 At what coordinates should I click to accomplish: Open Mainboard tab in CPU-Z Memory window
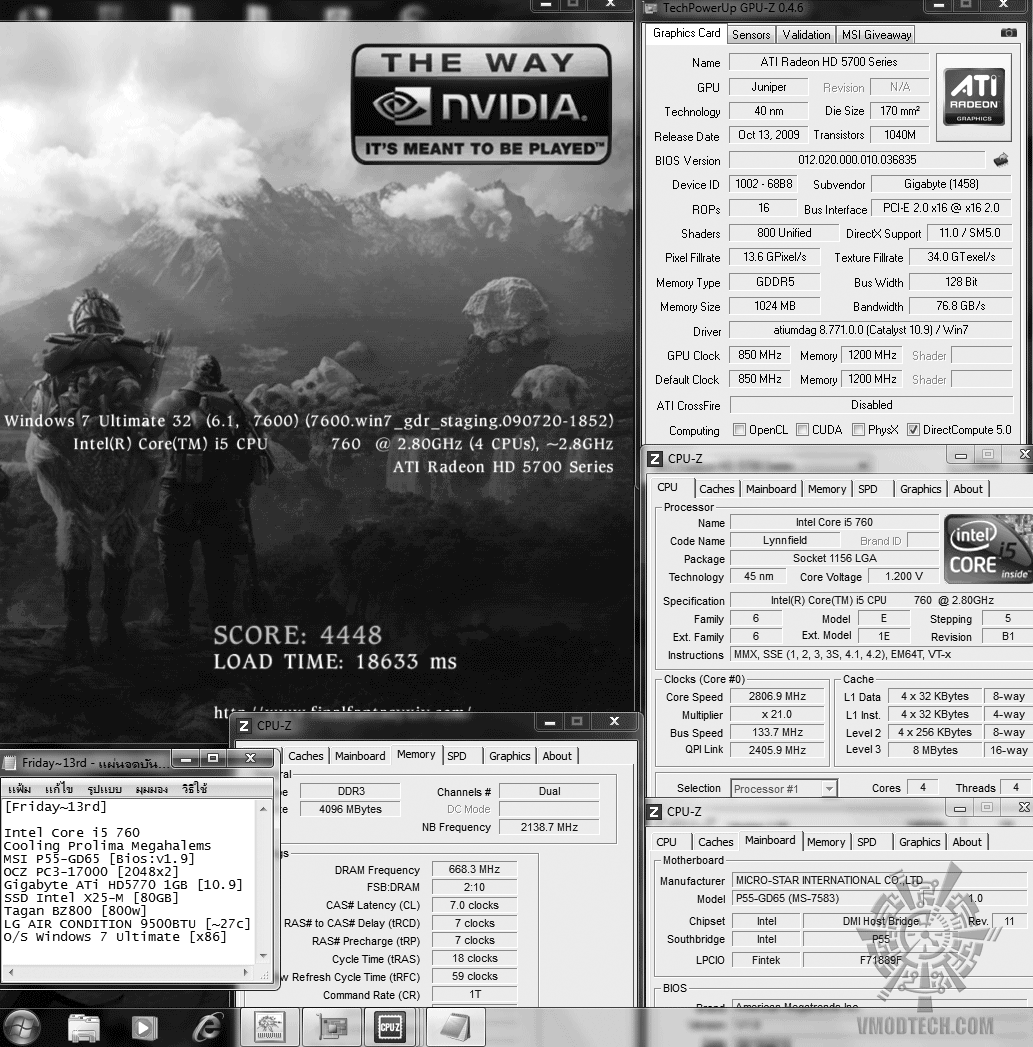360,756
